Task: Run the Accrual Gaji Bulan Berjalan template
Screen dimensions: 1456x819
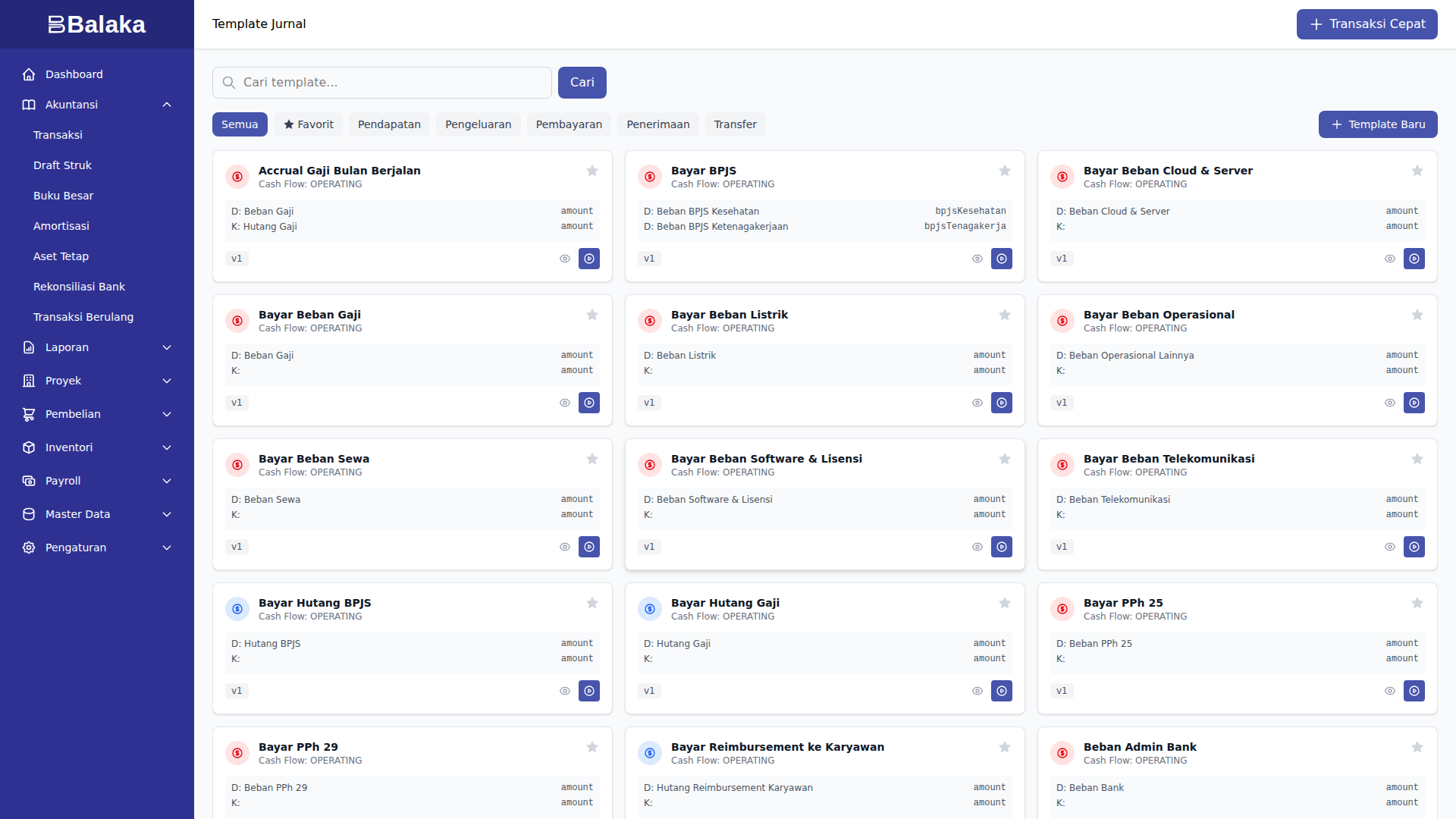Action: coord(589,259)
